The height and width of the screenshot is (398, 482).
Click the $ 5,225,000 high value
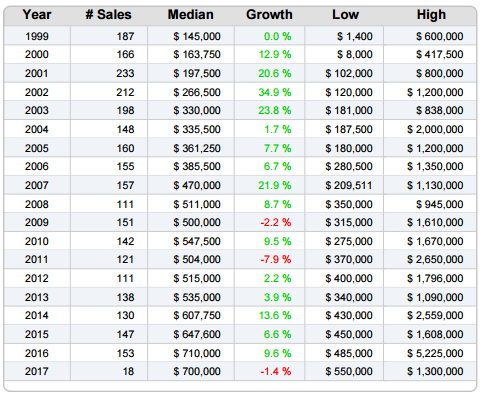pyautogui.click(x=435, y=353)
